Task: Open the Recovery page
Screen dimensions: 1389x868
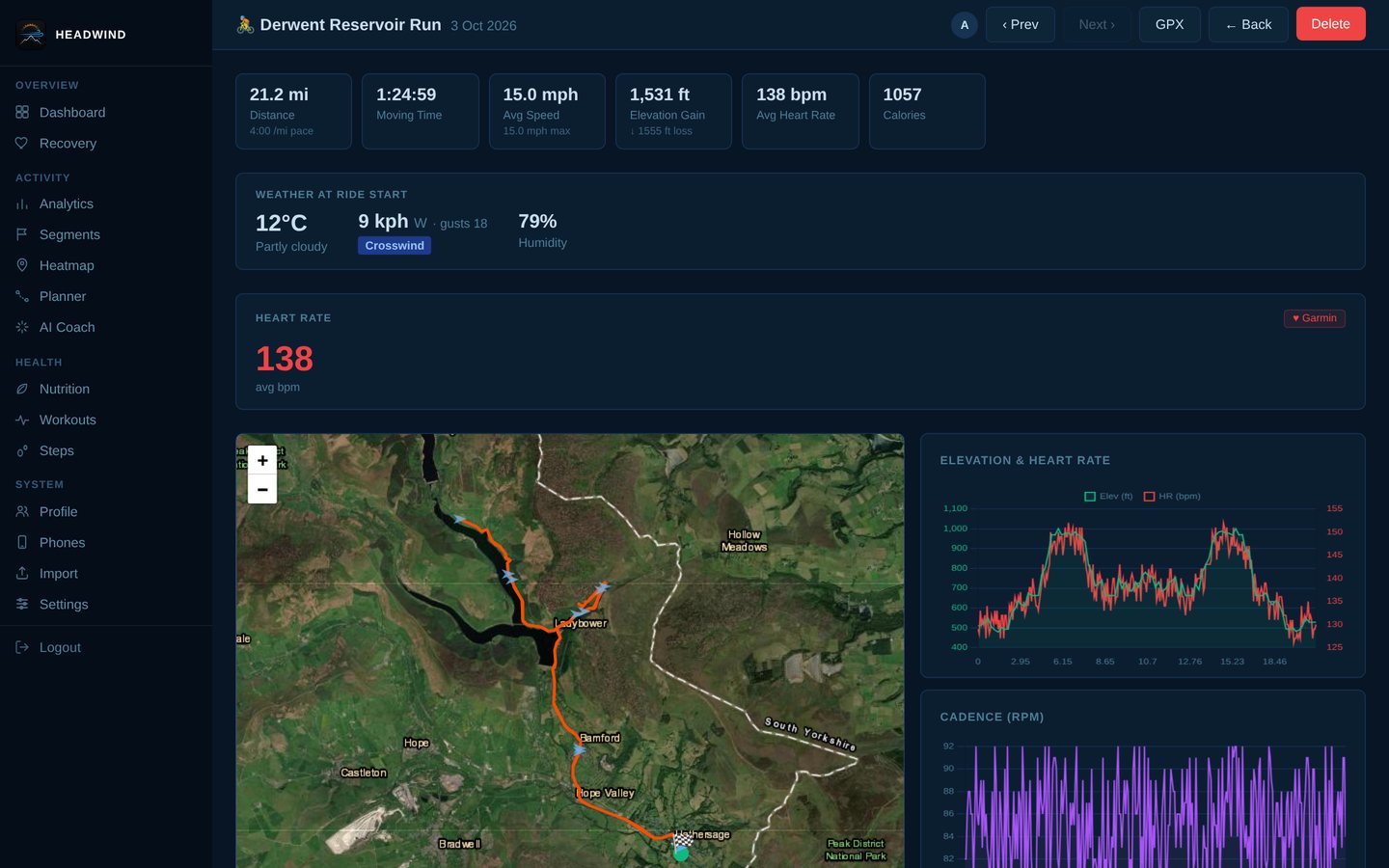Action: (x=106, y=144)
